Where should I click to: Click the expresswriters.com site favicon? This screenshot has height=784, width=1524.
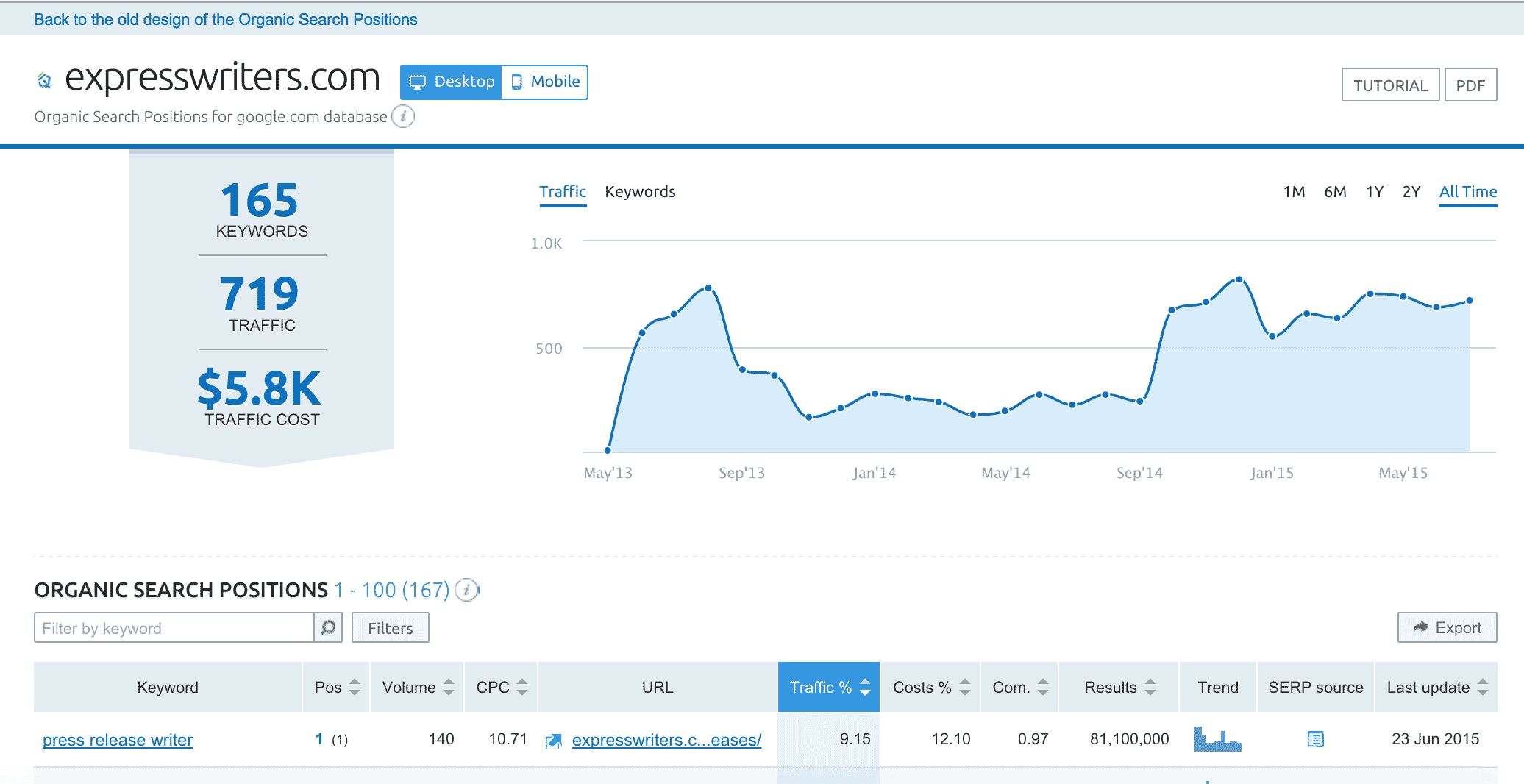(44, 80)
